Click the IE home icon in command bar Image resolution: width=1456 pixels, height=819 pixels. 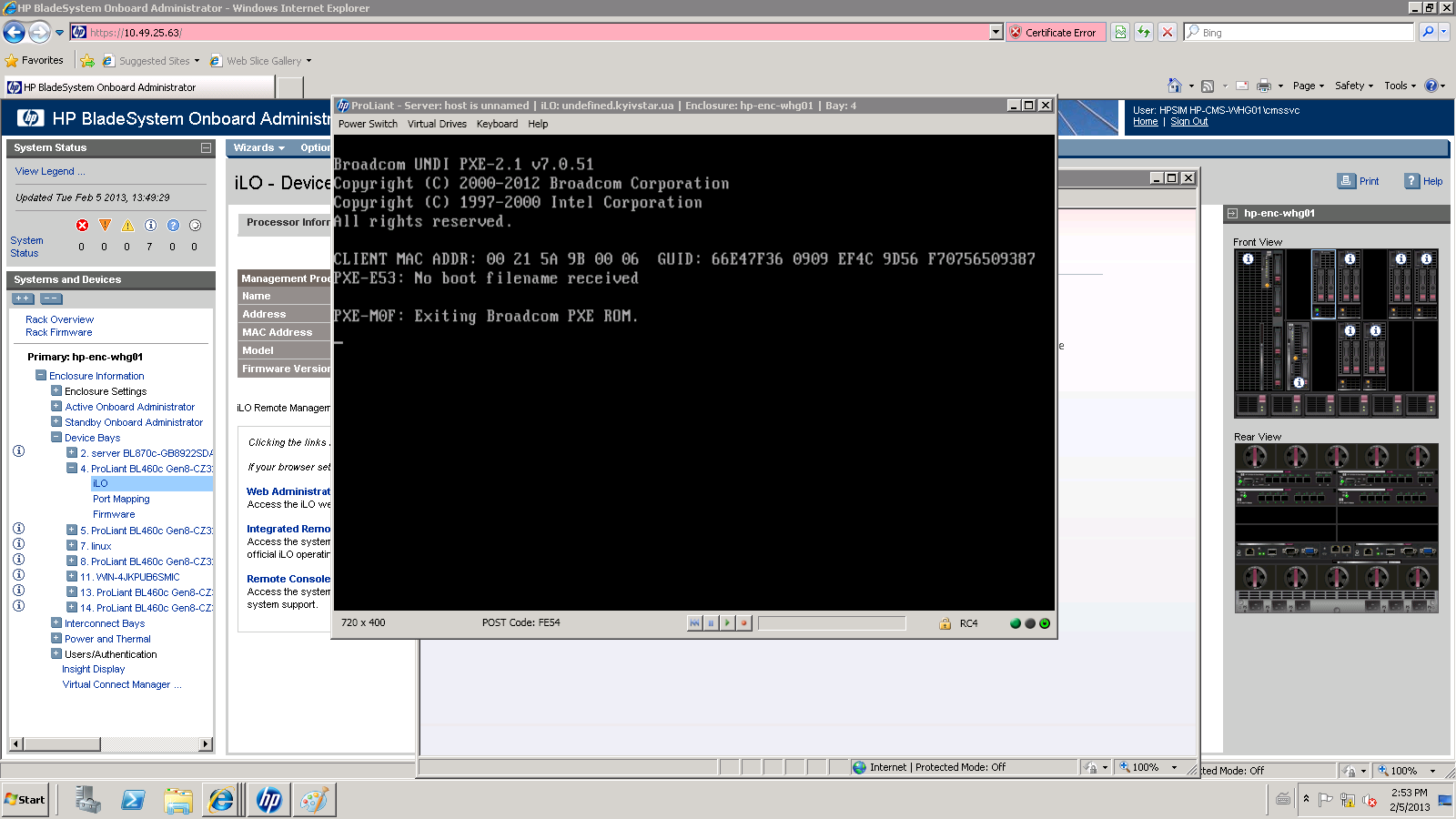1175,86
